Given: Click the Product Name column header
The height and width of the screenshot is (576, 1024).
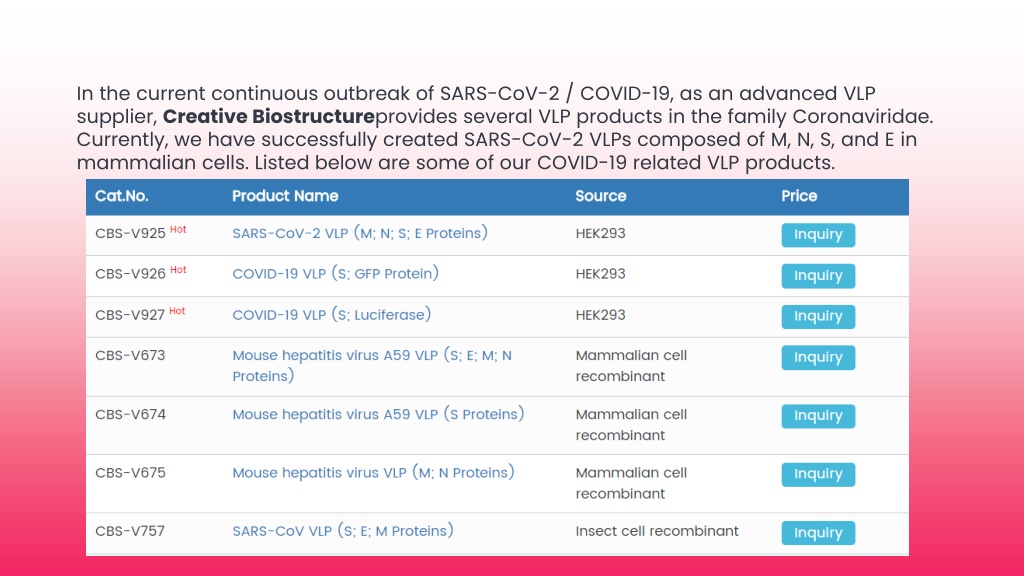Looking at the screenshot, I should tap(285, 197).
